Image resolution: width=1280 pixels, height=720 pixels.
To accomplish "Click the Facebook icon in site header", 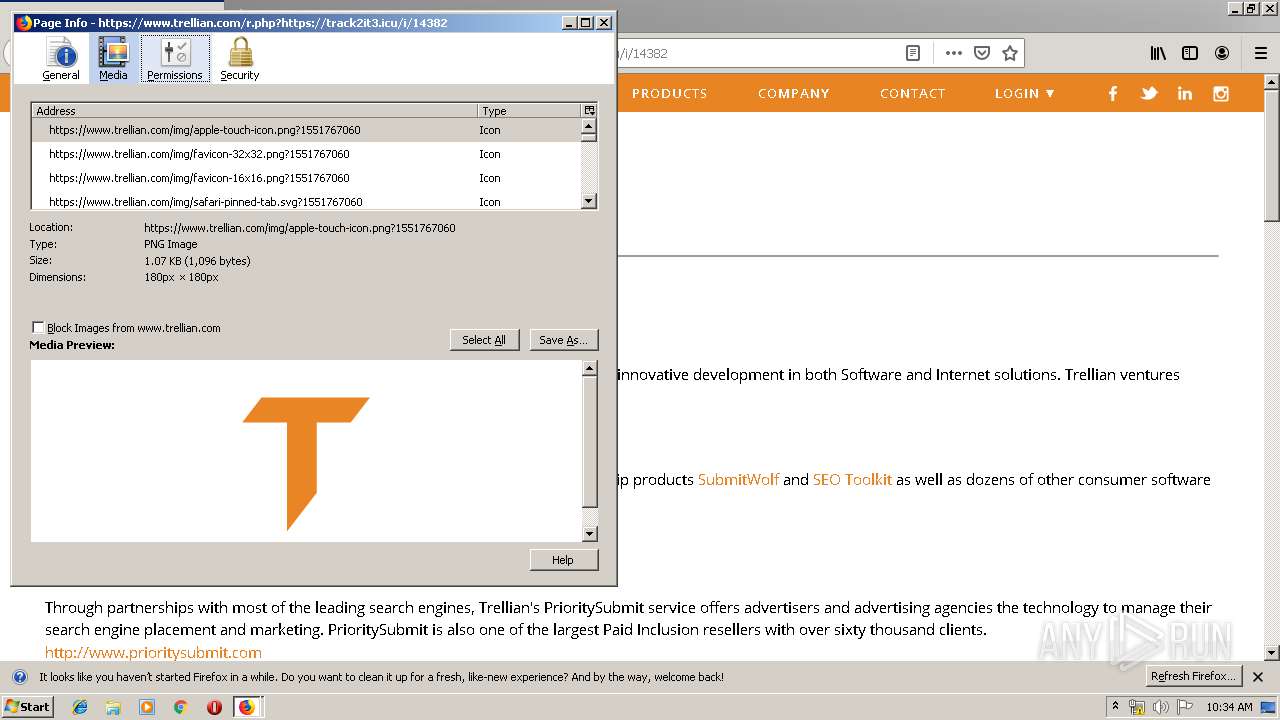I will (1113, 93).
